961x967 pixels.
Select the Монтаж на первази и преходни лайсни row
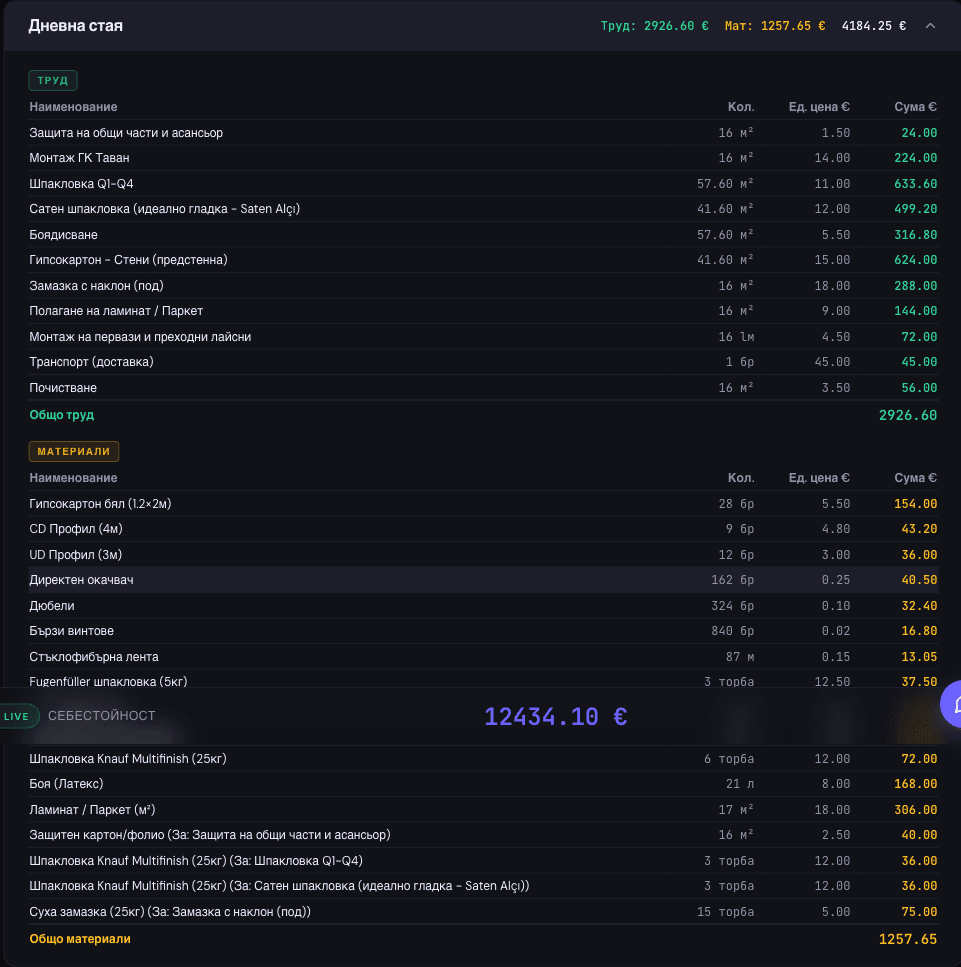point(483,337)
